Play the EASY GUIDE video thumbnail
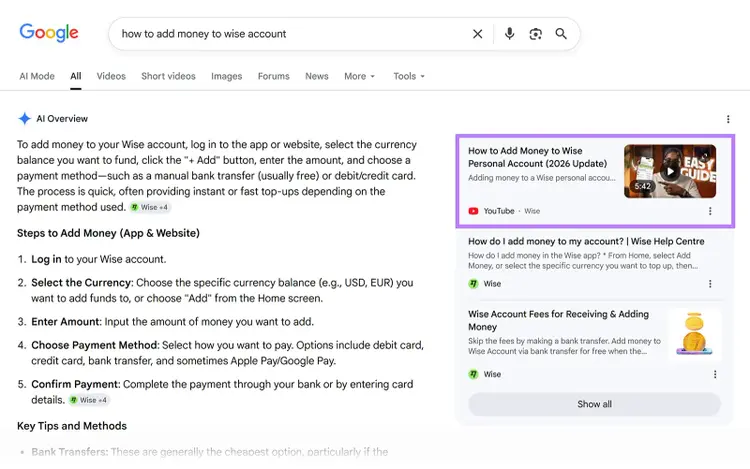Screen dimensions: 750x469 pos(670,171)
